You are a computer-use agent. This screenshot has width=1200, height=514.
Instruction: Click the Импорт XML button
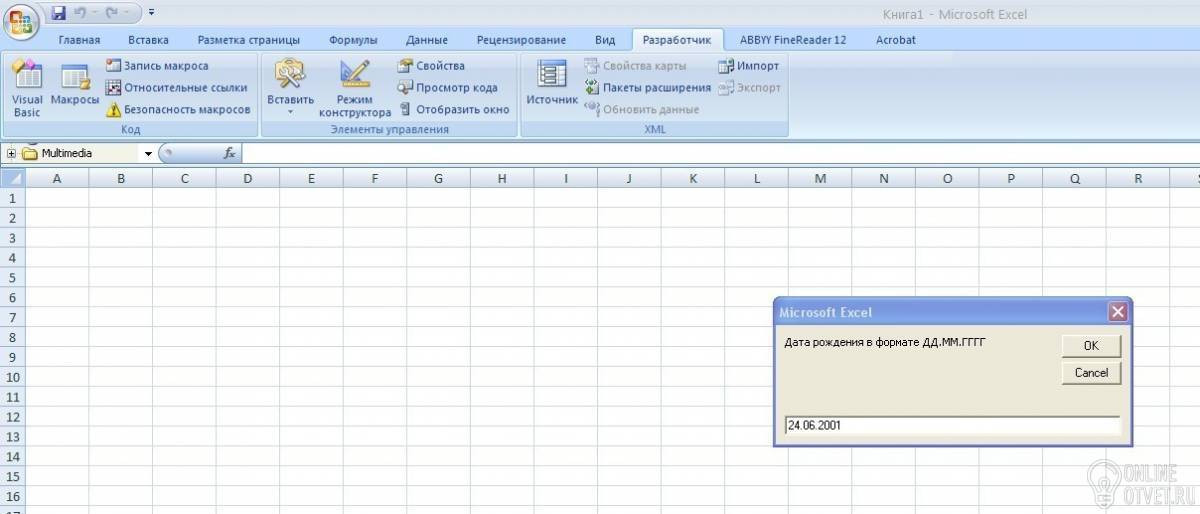748,65
